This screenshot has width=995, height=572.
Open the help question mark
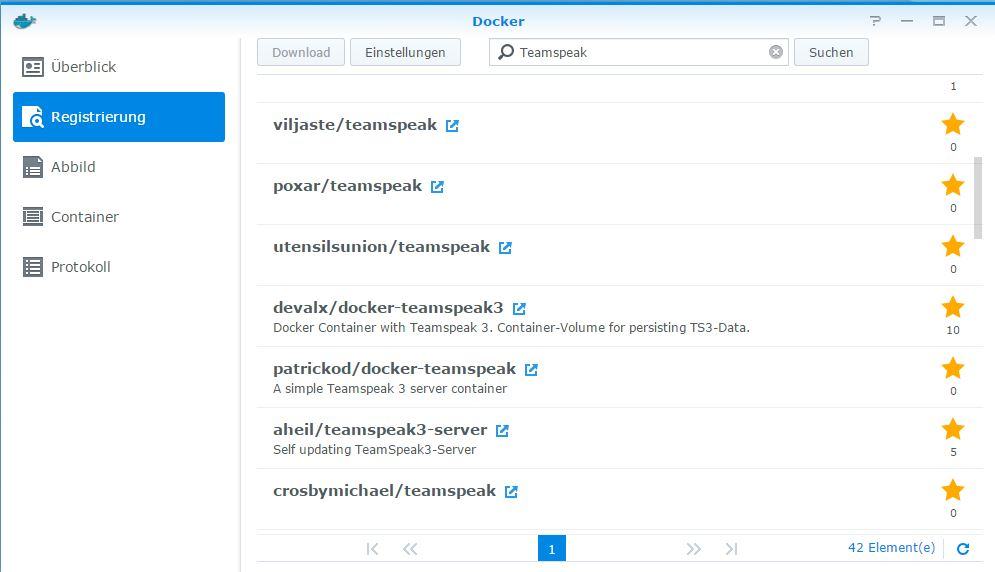click(876, 21)
